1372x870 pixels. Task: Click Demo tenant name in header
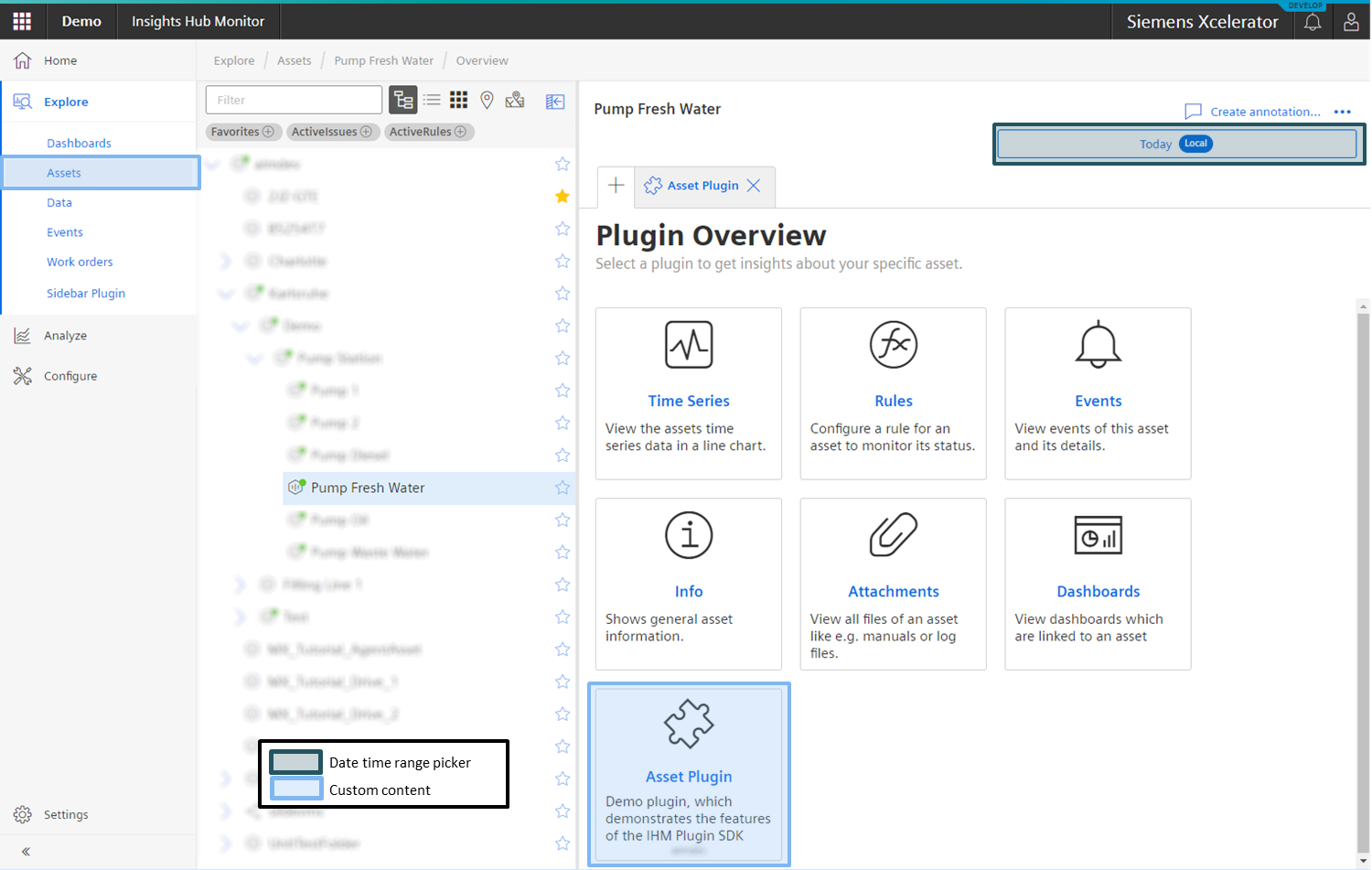[x=81, y=21]
